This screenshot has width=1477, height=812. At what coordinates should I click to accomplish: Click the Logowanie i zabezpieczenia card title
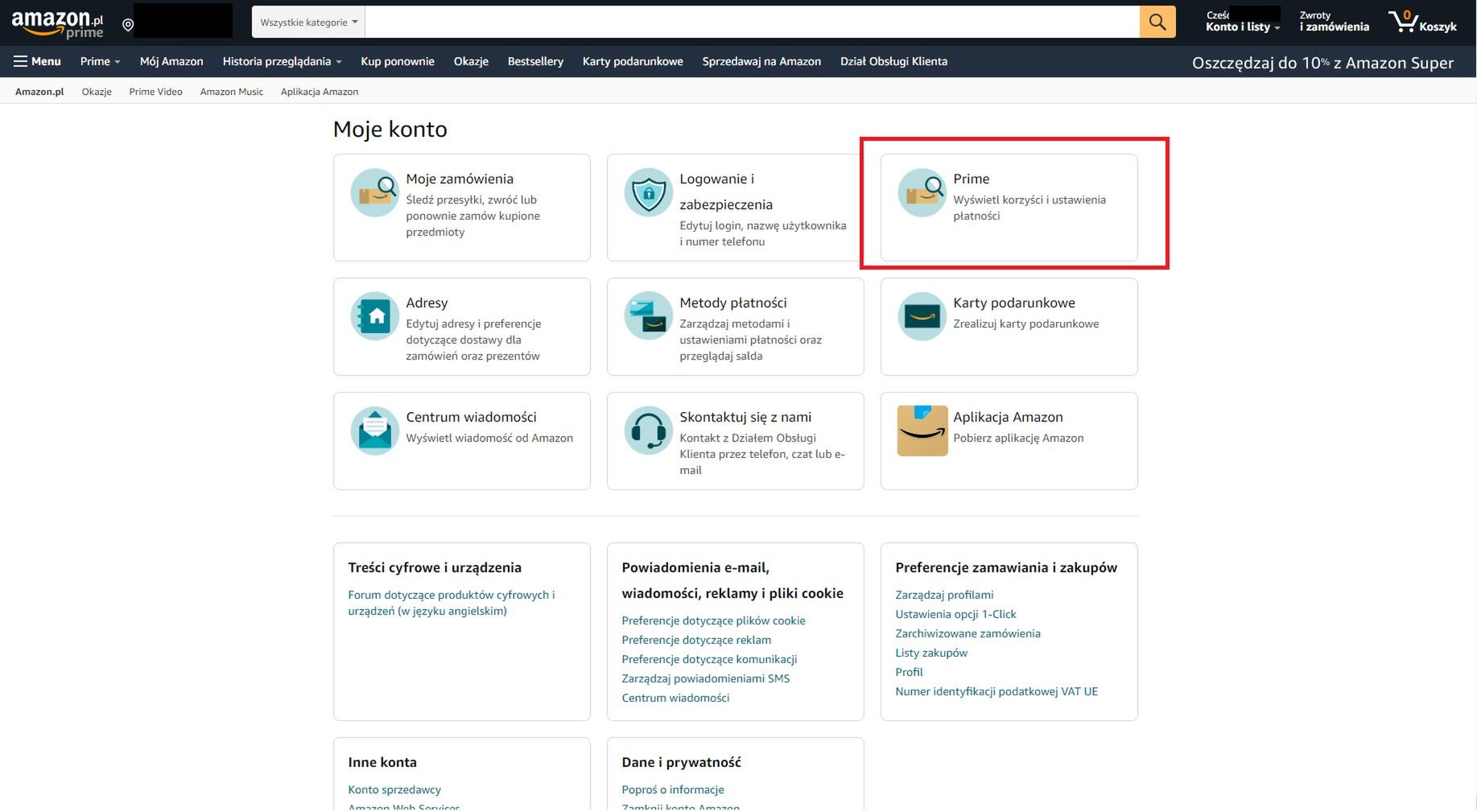click(726, 192)
